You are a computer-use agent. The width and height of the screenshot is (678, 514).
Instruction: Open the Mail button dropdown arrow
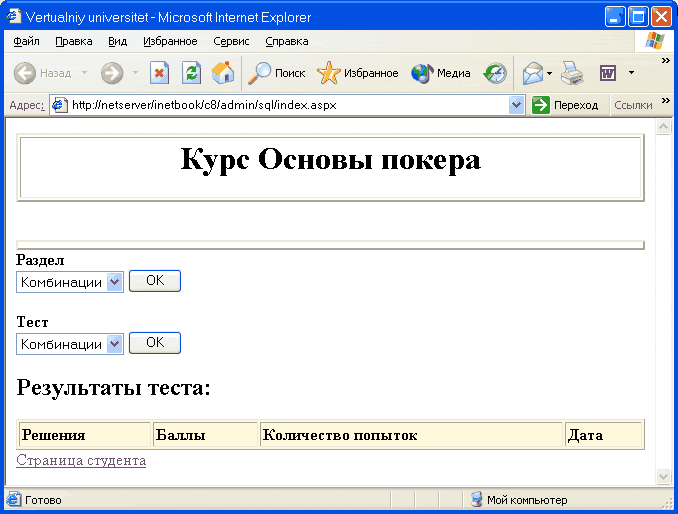point(550,73)
